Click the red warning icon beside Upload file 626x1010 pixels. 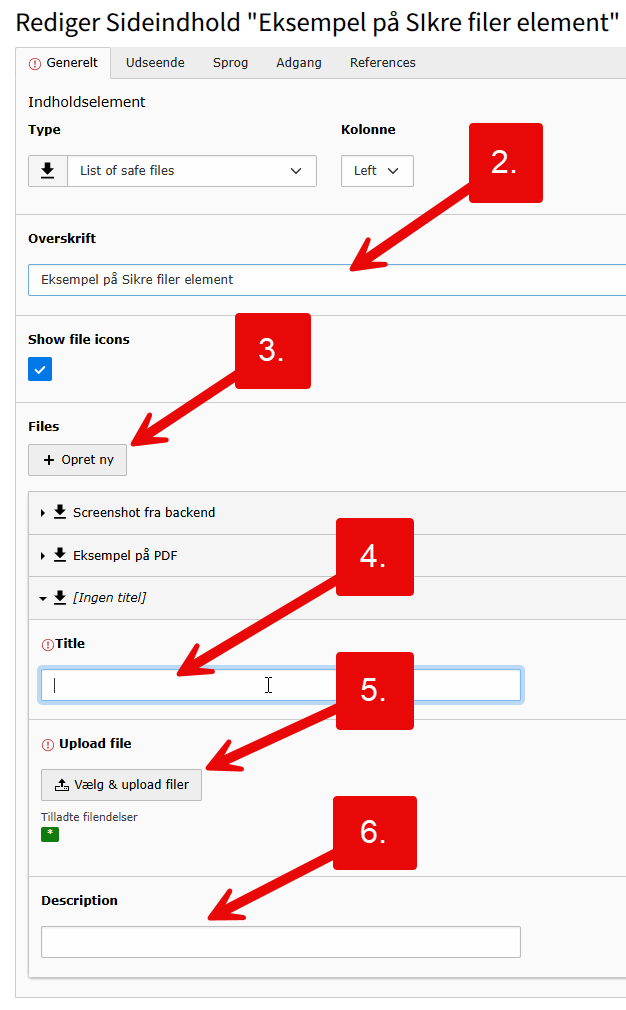[x=47, y=744]
